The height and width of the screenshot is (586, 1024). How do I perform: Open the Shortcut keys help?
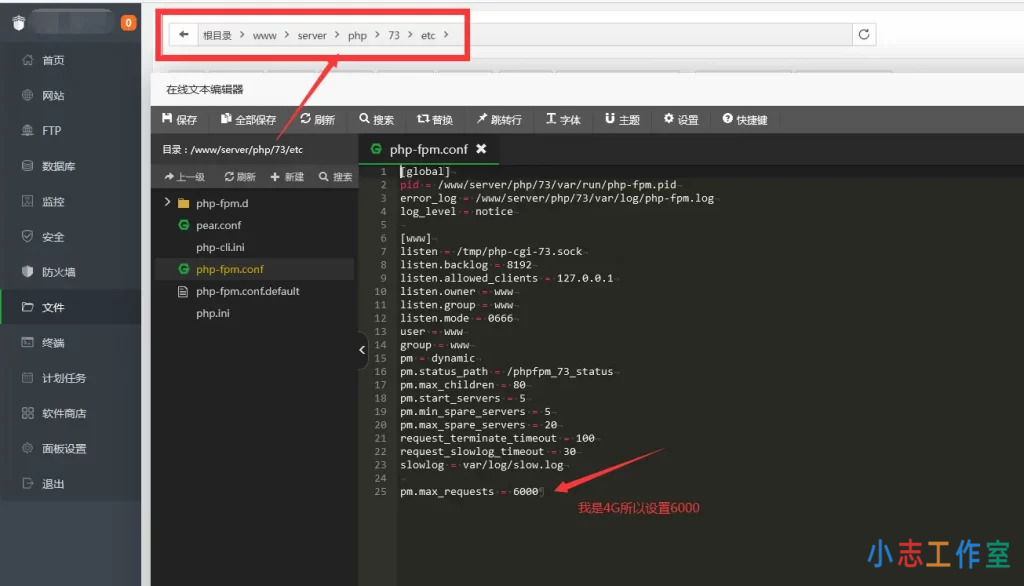click(x=745, y=120)
